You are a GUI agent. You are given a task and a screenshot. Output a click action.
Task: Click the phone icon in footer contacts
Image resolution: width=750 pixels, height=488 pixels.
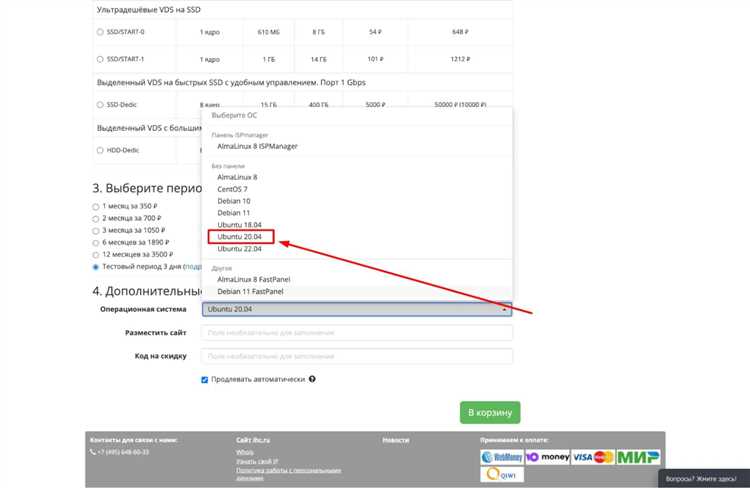pos(92,452)
